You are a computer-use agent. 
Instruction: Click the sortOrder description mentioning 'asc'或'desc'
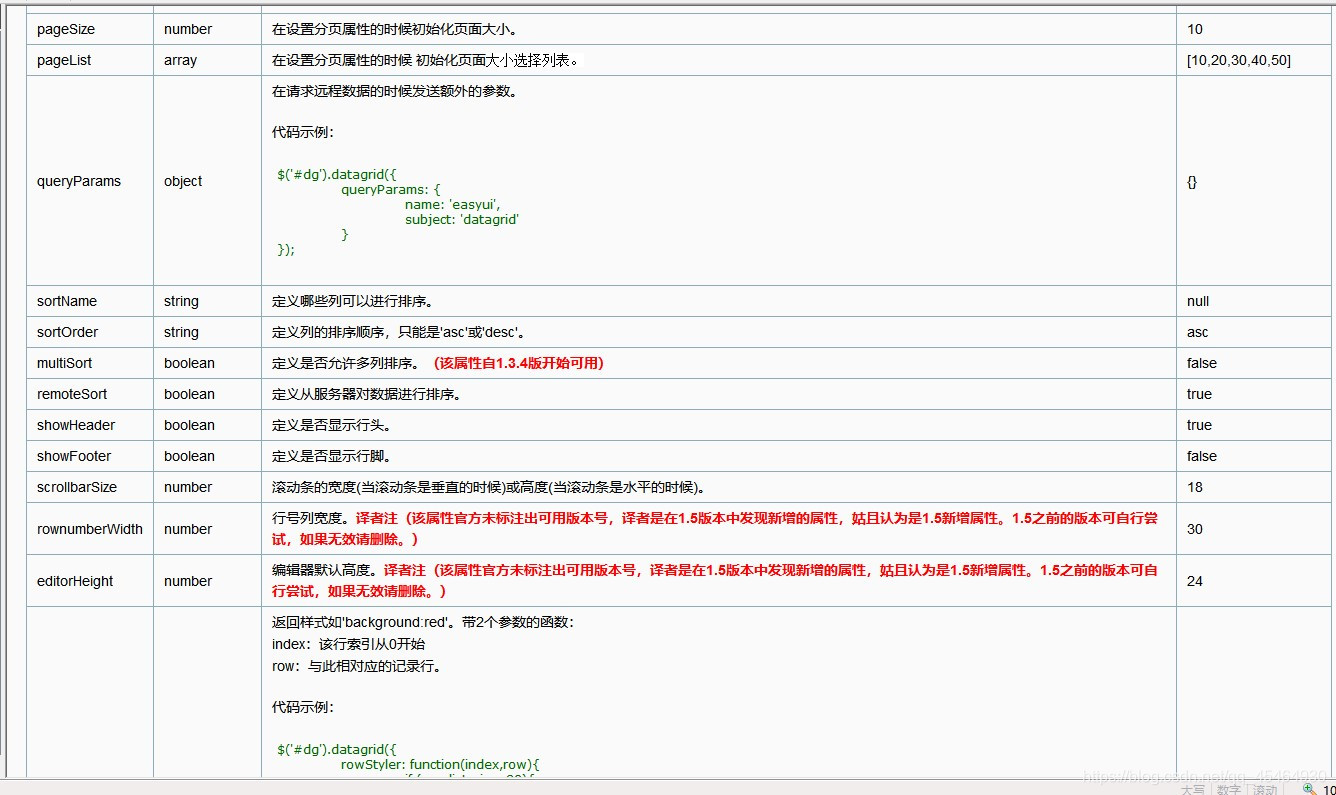pos(399,332)
